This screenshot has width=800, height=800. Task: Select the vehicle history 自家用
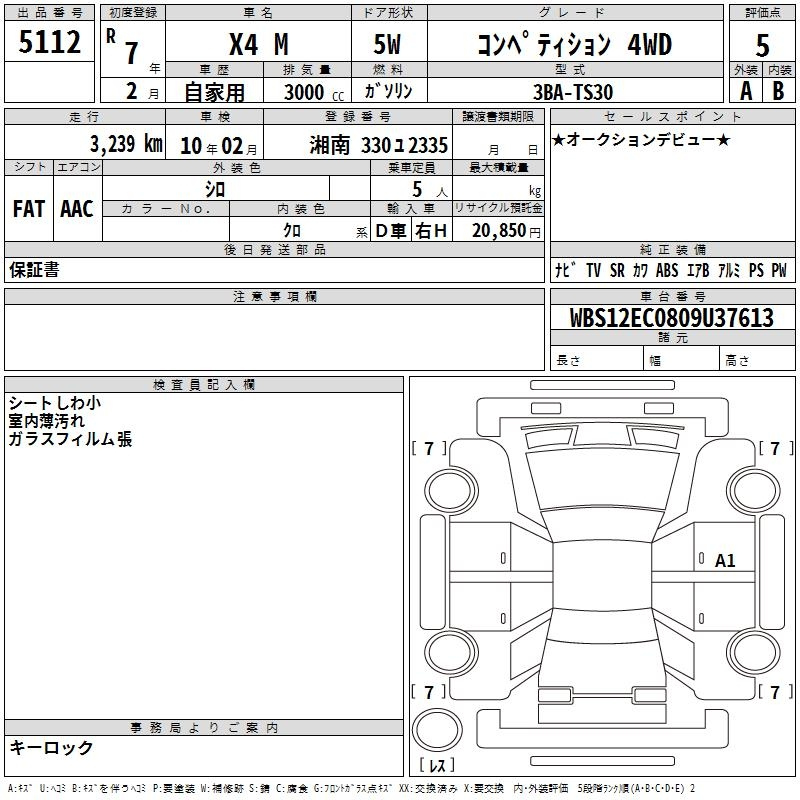(214, 92)
